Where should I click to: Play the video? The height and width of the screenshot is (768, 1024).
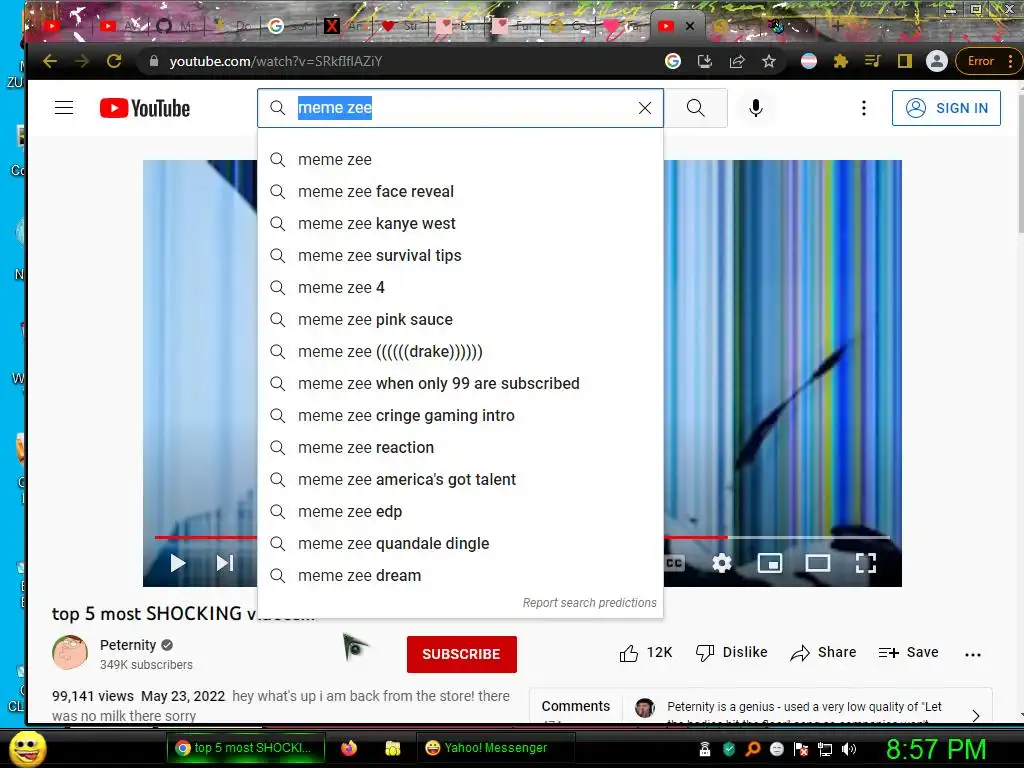click(178, 563)
